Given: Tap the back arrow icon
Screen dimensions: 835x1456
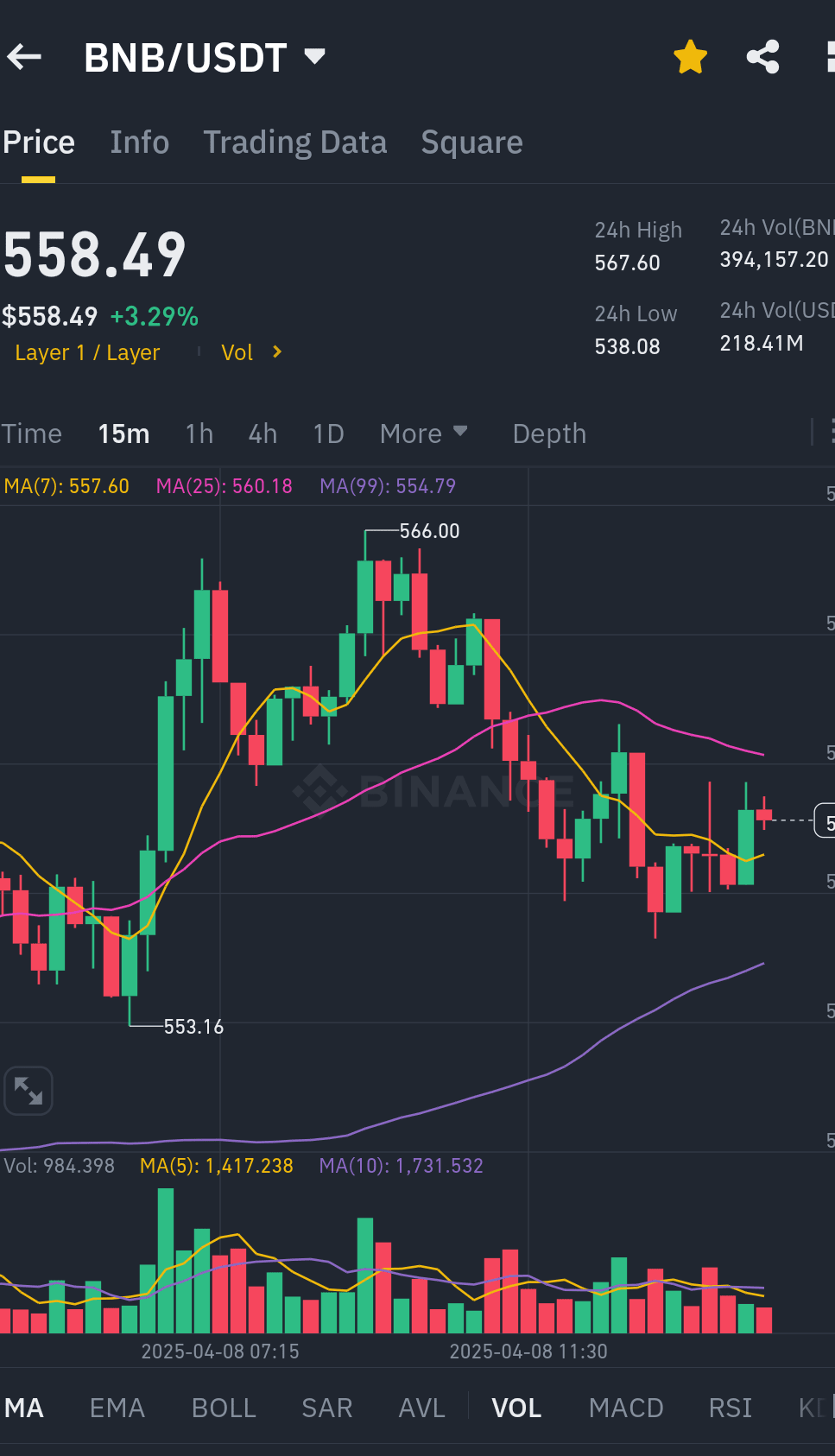Looking at the screenshot, I should [x=25, y=58].
